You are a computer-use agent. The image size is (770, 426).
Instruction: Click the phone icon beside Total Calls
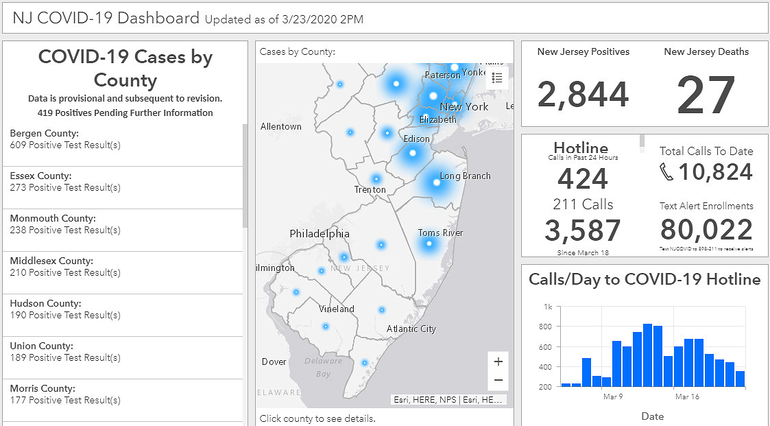667,172
